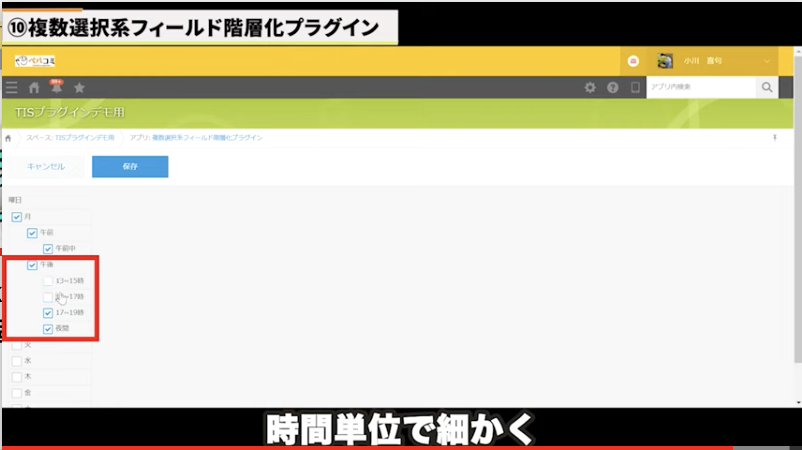Click breadcrumb home icon
Image resolution: width=802 pixels, height=450 pixels.
coord(9,137)
